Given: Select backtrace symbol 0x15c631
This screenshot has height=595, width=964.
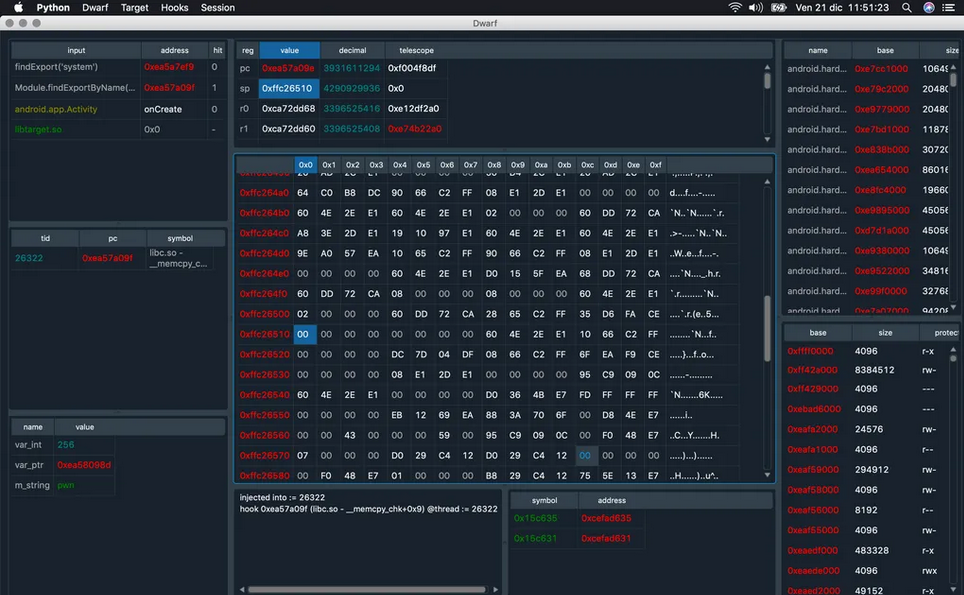Looking at the screenshot, I should point(535,539).
